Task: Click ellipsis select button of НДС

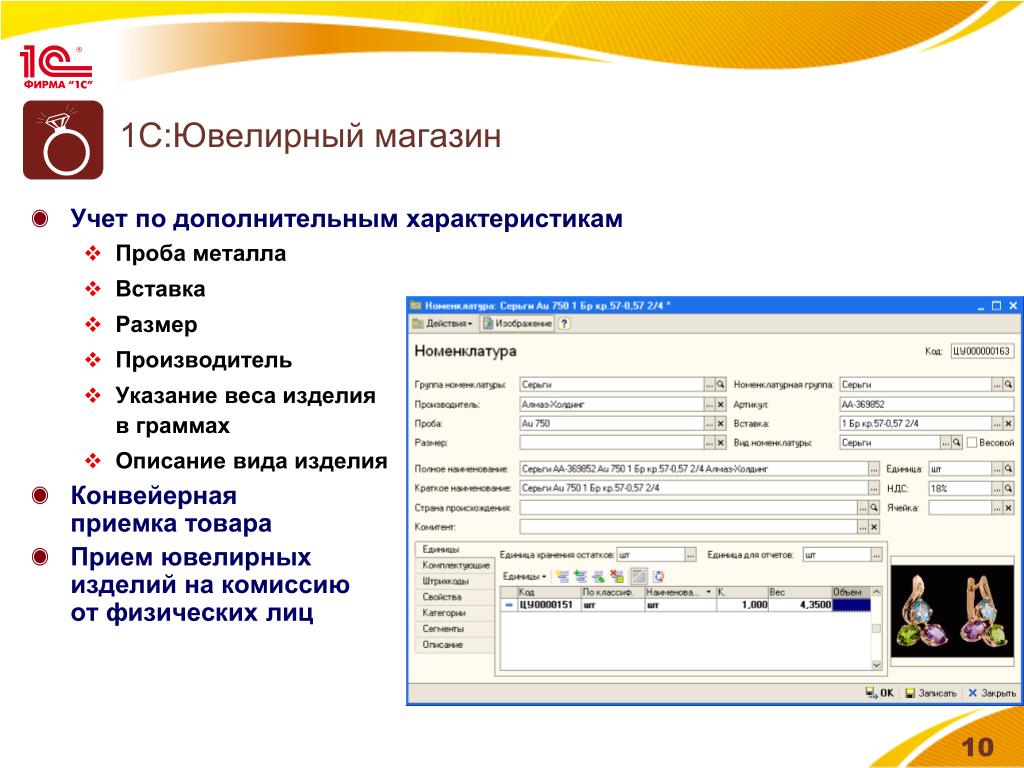Action: tap(997, 488)
